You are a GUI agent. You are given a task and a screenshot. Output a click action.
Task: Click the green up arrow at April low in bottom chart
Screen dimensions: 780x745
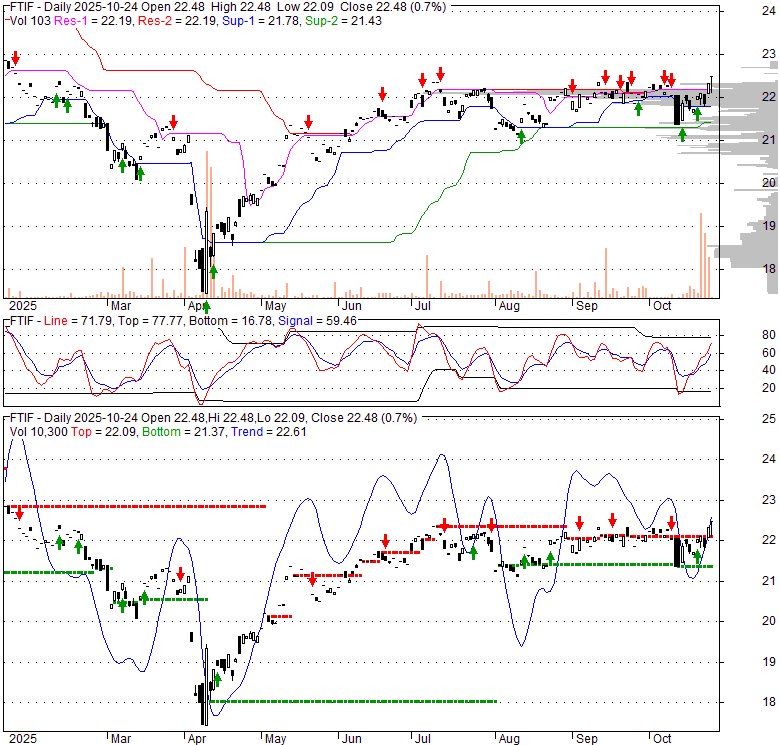(x=217, y=681)
